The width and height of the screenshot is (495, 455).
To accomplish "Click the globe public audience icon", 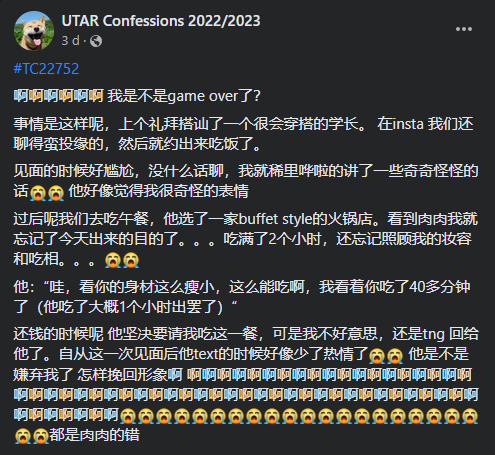I will [96, 41].
